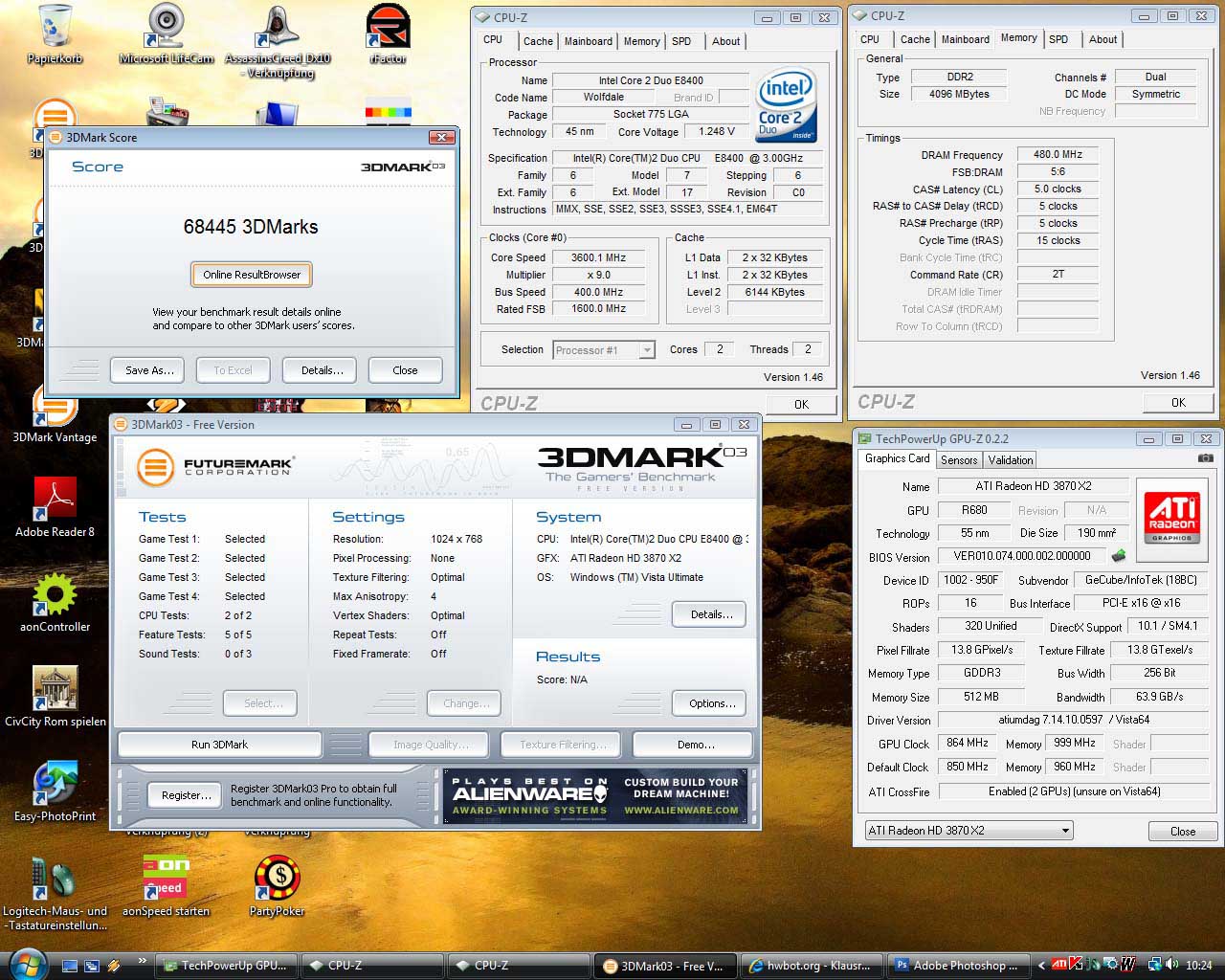Click Online ResultBrowser button
This screenshot has height=980, width=1225.
(252, 275)
